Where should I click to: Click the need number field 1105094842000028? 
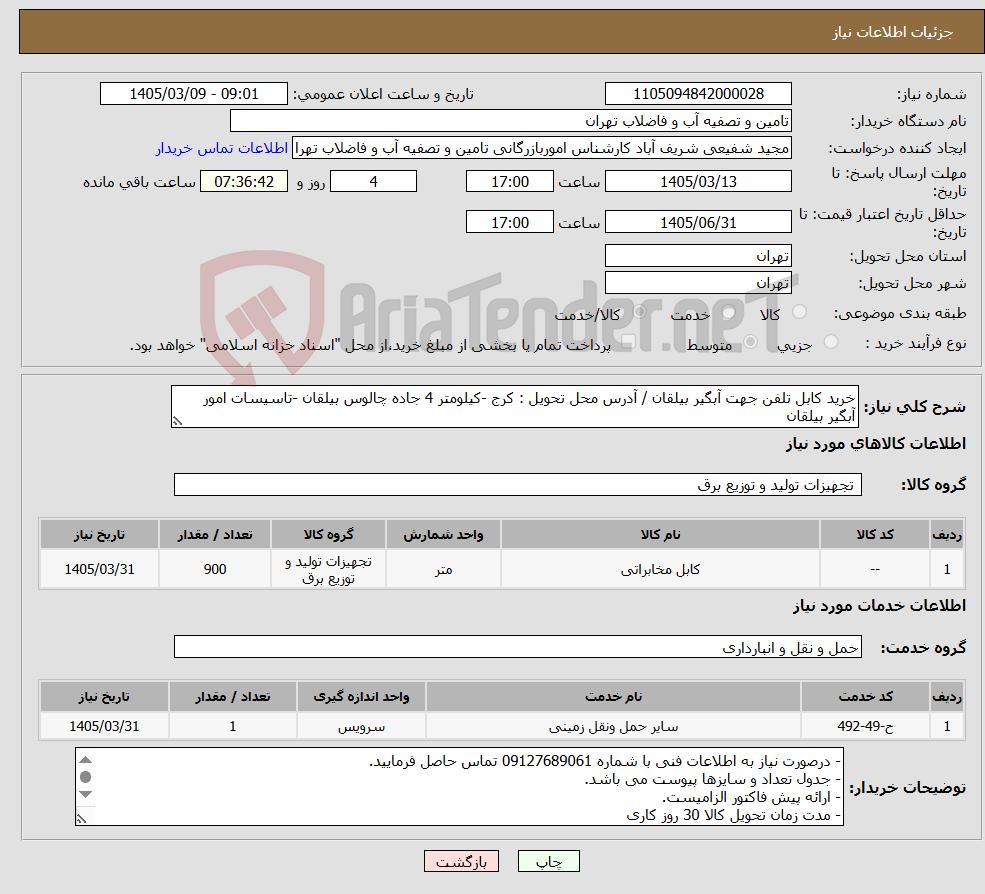(698, 94)
